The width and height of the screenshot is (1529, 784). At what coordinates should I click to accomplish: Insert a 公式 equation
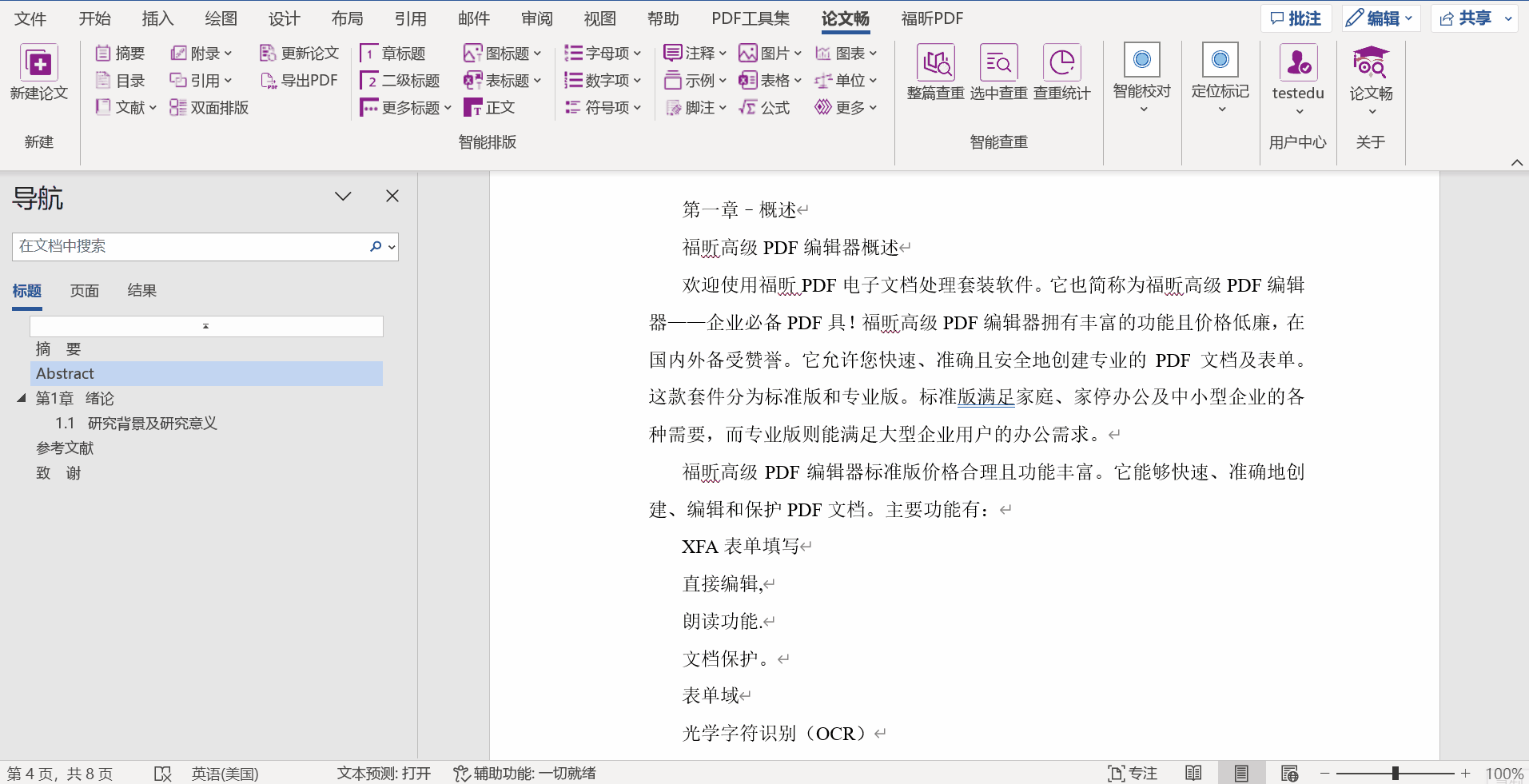pyautogui.click(x=764, y=108)
